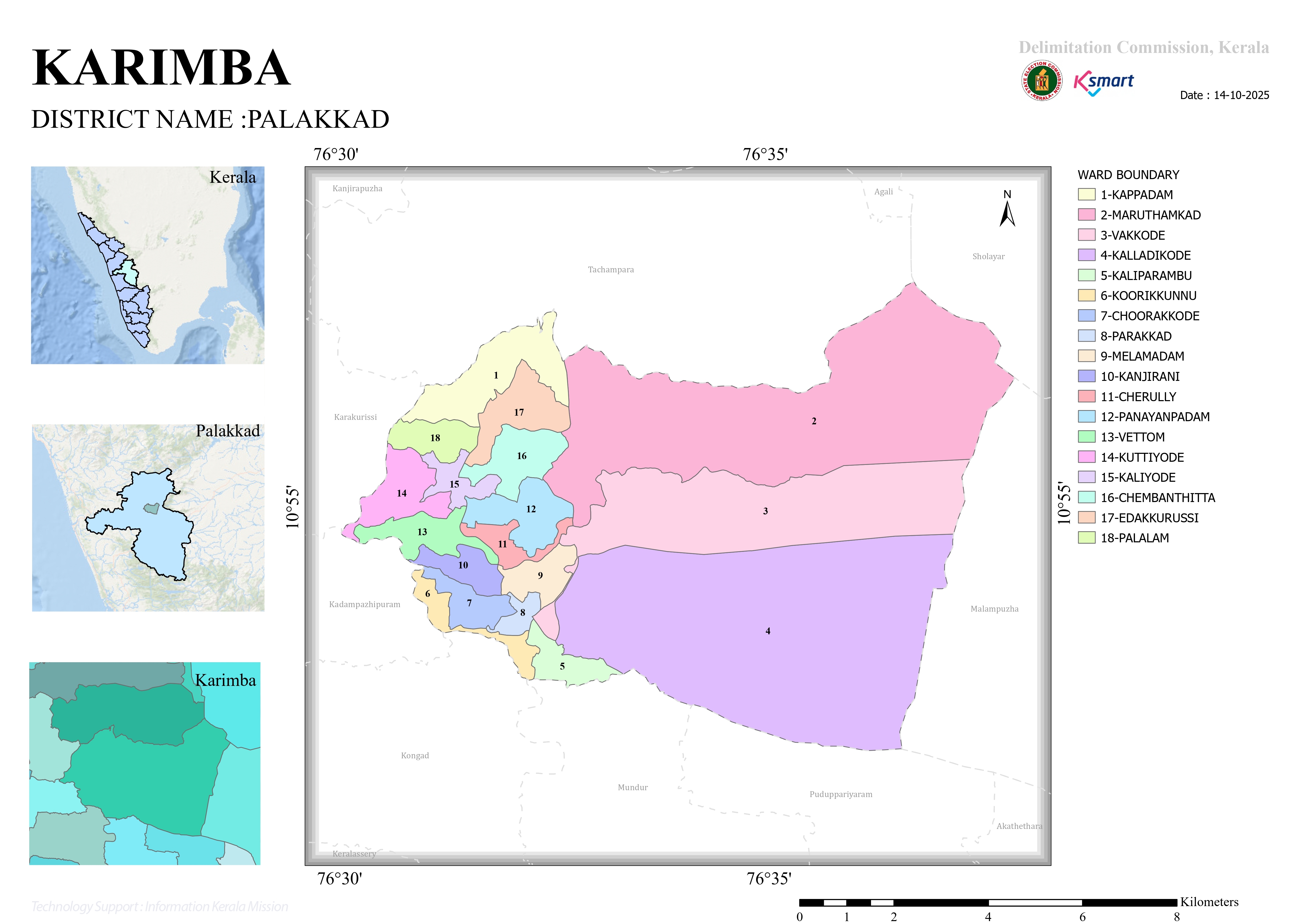
Task: Select the 2-MARUTHAMKAD legend color swatch
Action: tap(1086, 214)
